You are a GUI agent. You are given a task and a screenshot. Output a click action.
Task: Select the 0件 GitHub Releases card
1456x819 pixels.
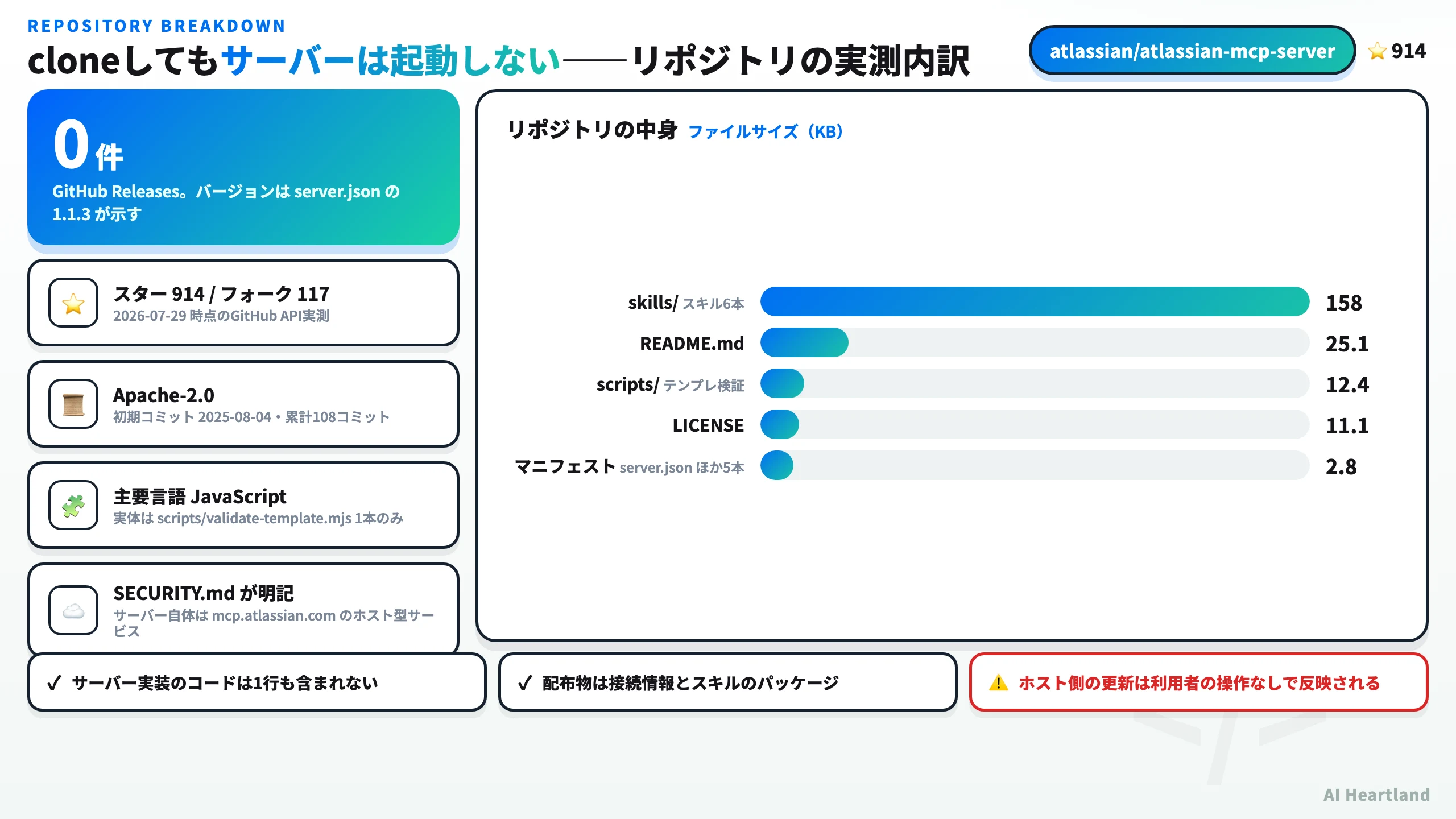point(243,167)
